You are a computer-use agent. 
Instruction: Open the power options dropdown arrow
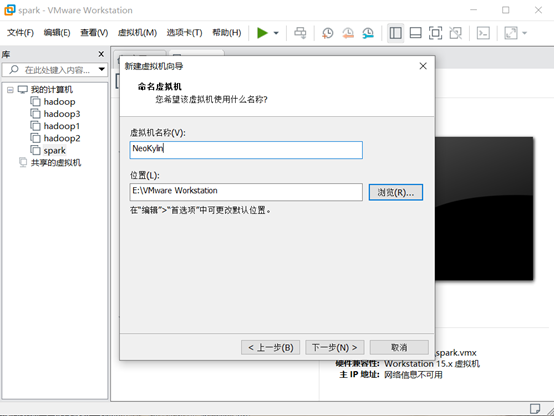276,33
